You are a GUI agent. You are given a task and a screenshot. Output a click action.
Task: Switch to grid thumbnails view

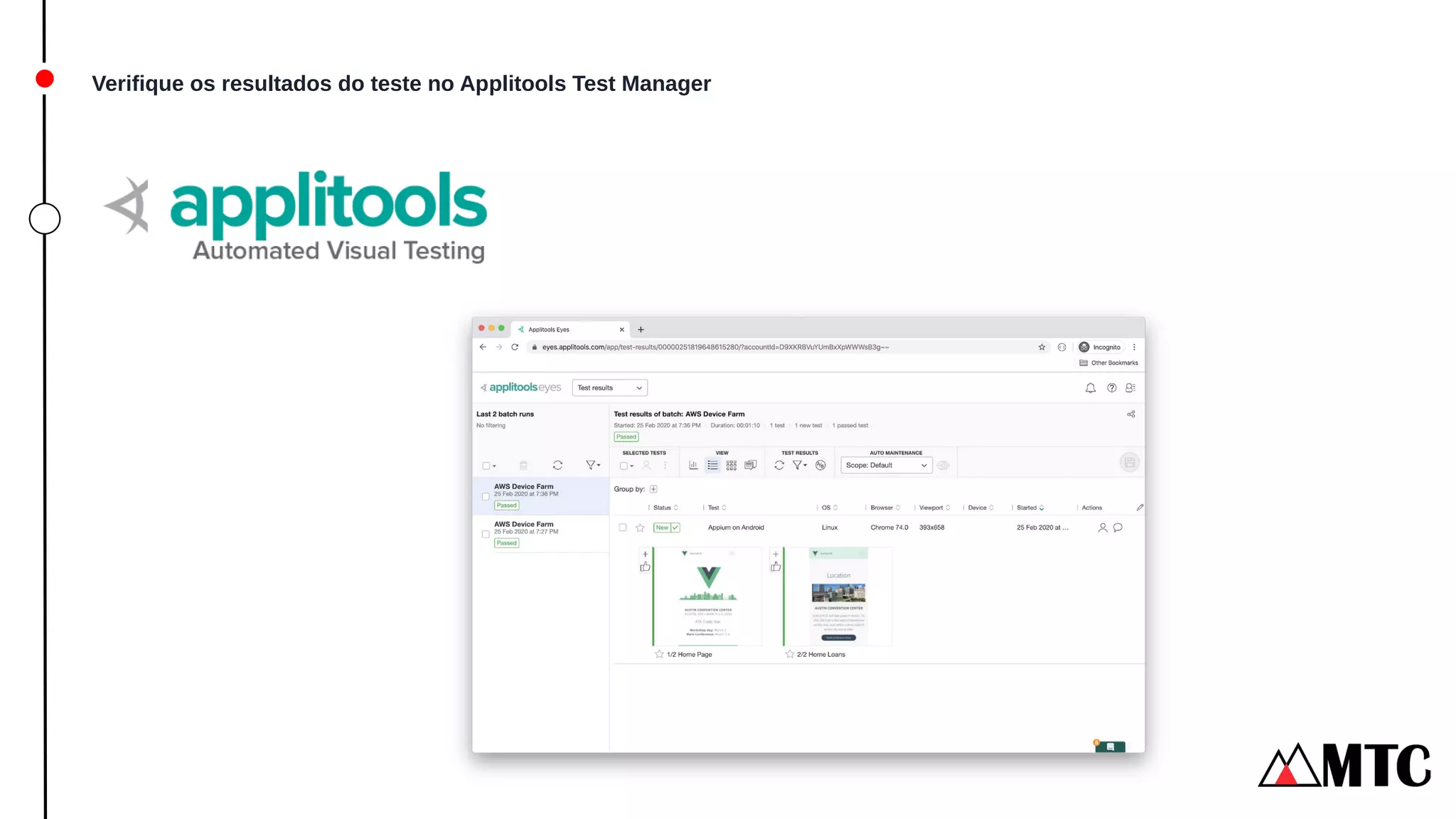pos(732,466)
